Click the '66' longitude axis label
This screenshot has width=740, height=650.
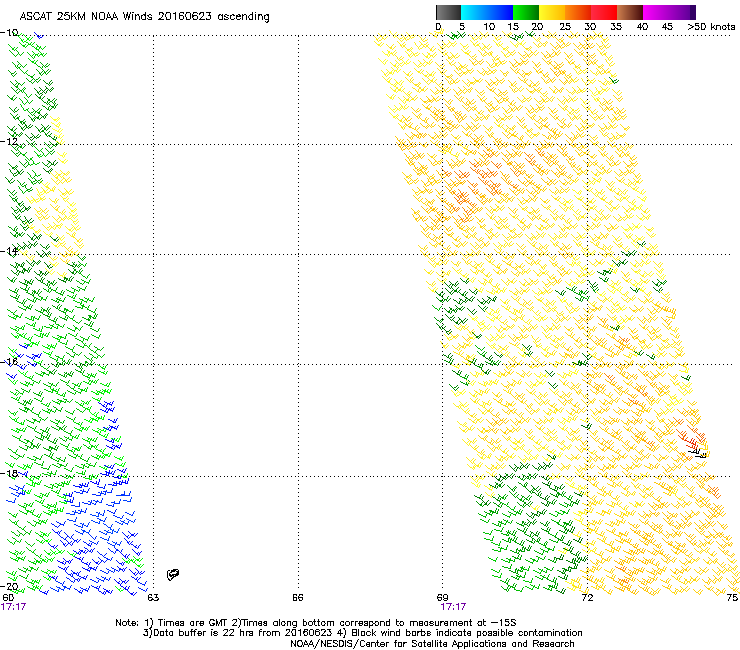click(x=297, y=598)
